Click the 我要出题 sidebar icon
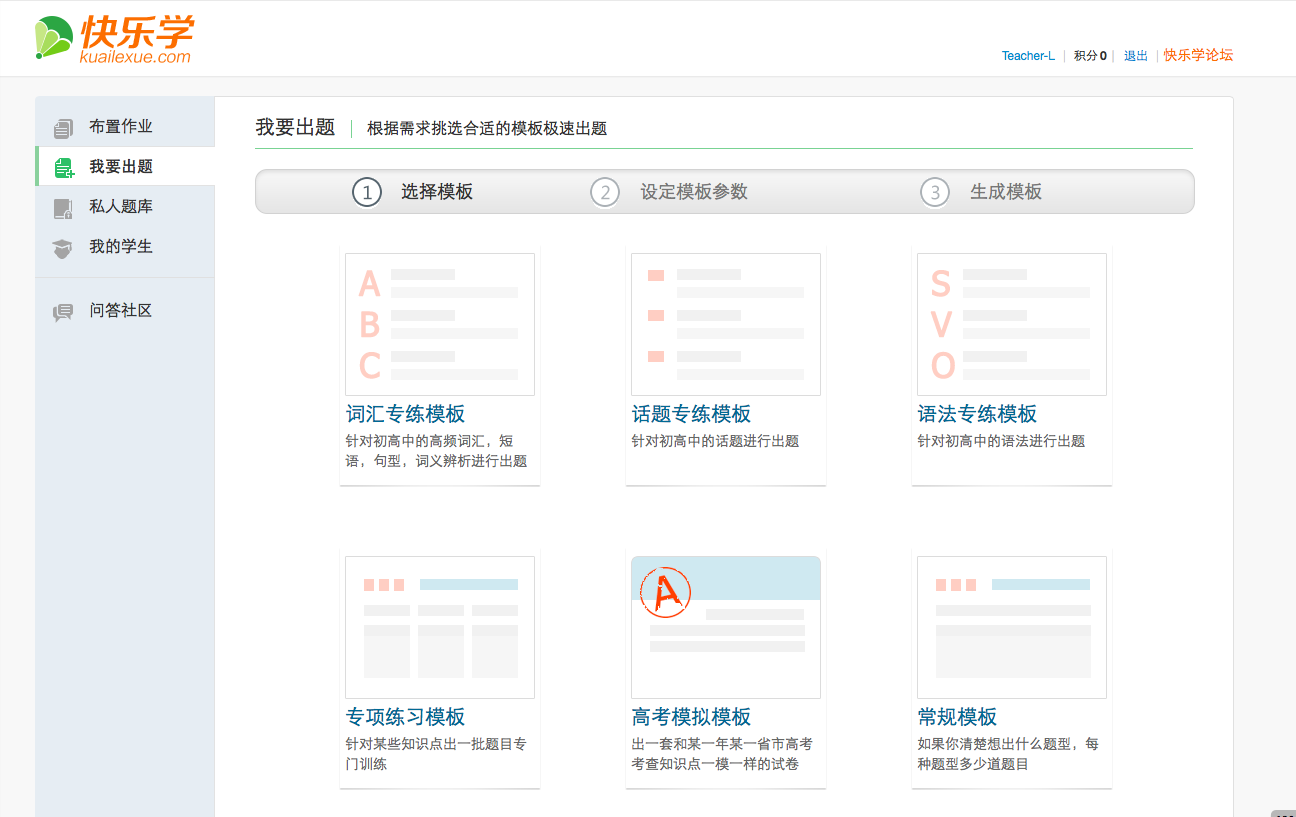 point(64,168)
